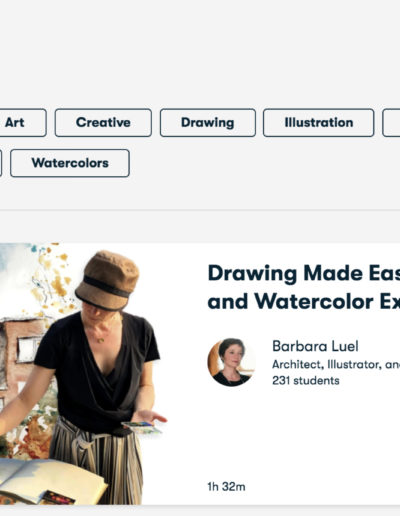
Task: Click the cut-off tag after Illustration
Action: (391, 123)
